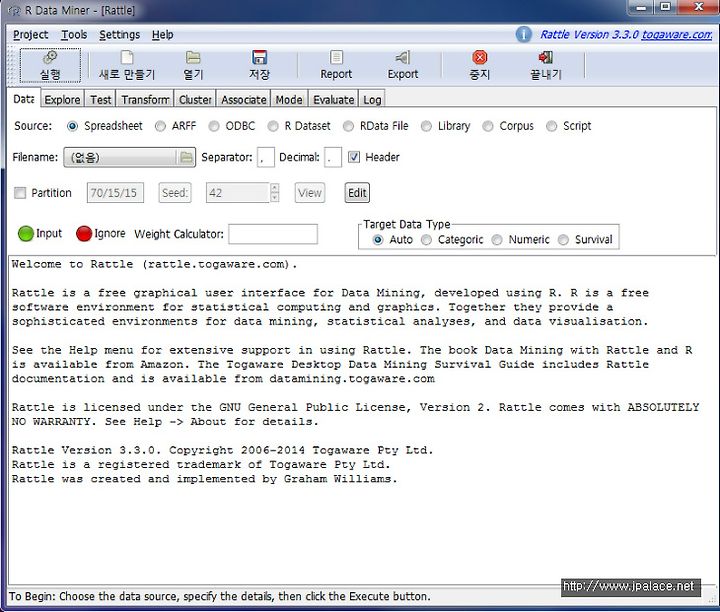Select RData File source option
Screen dimensions: 720x612
point(349,126)
